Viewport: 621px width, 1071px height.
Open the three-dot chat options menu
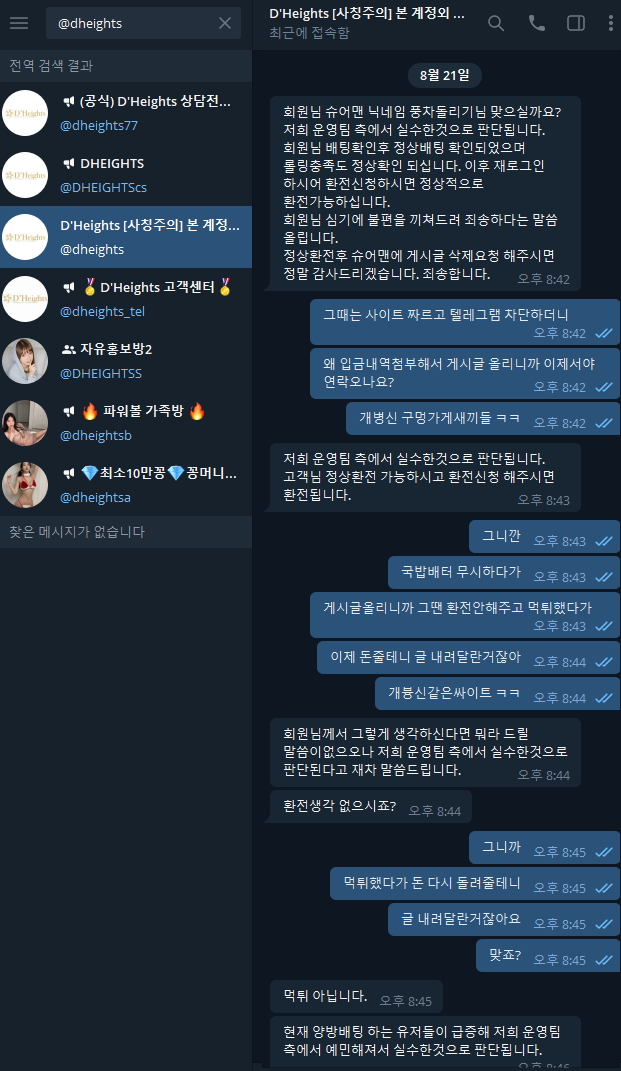610,23
